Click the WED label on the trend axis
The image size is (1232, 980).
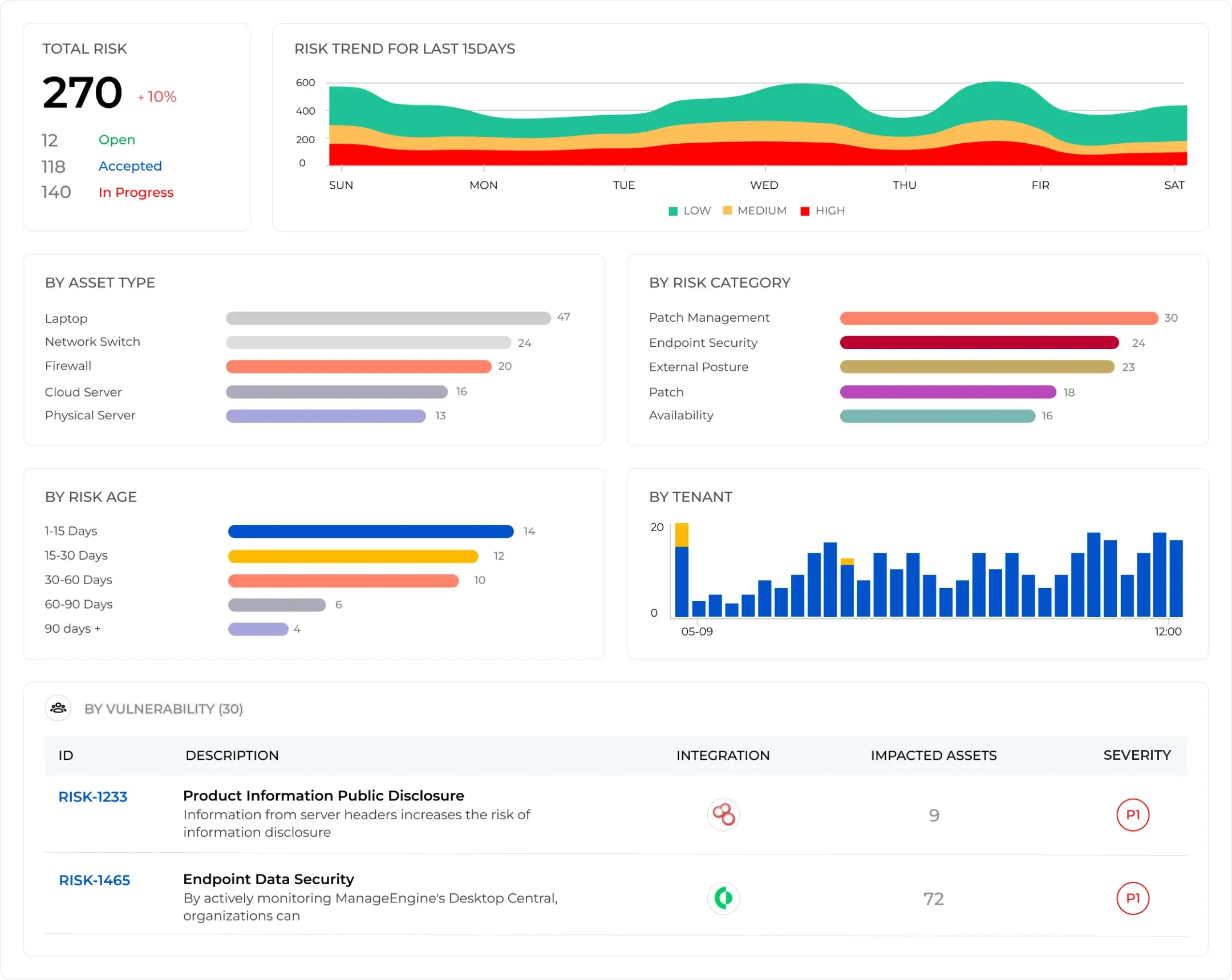(x=764, y=185)
